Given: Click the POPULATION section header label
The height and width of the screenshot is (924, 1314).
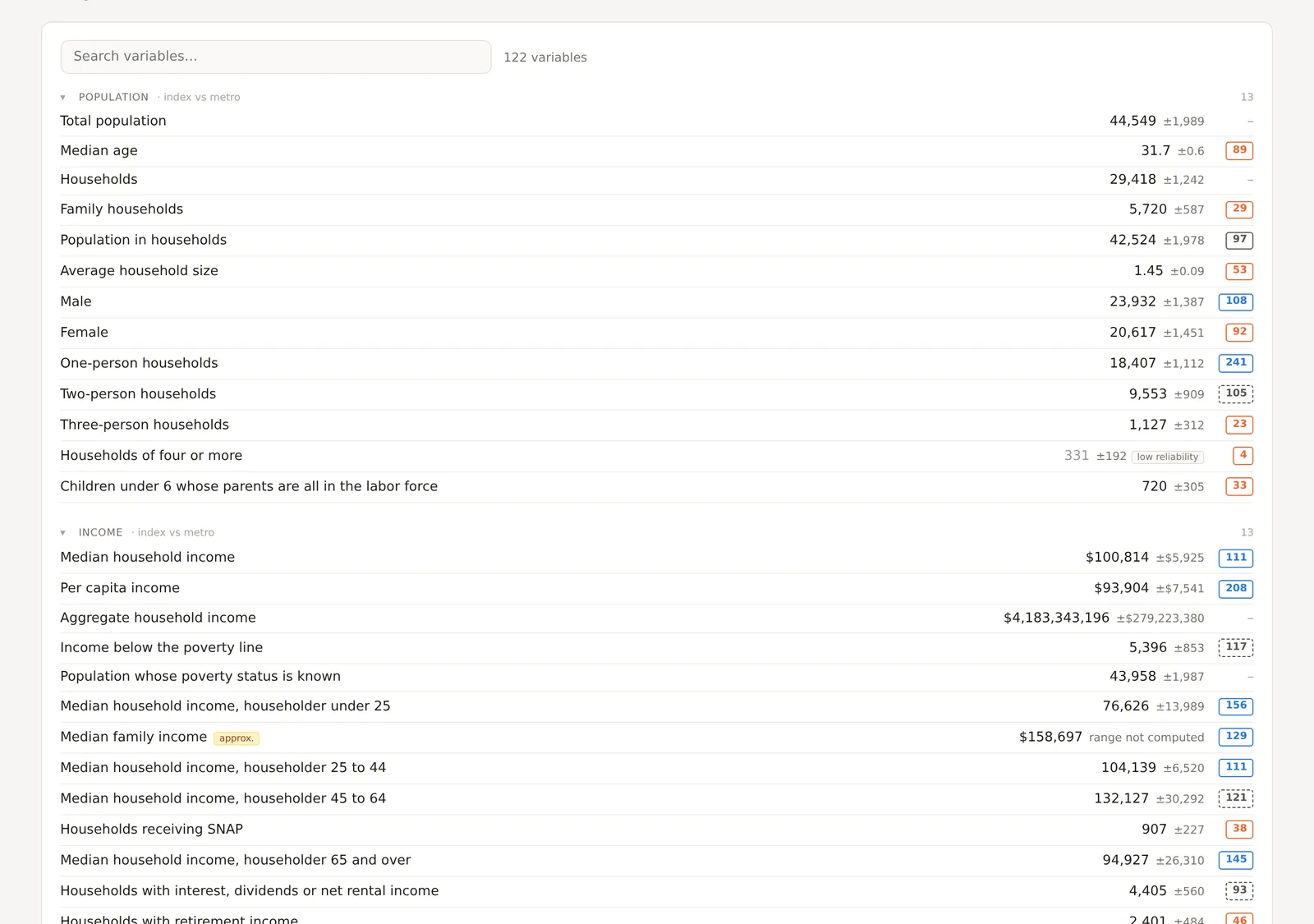Looking at the screenshot, I should pos(113,97).
